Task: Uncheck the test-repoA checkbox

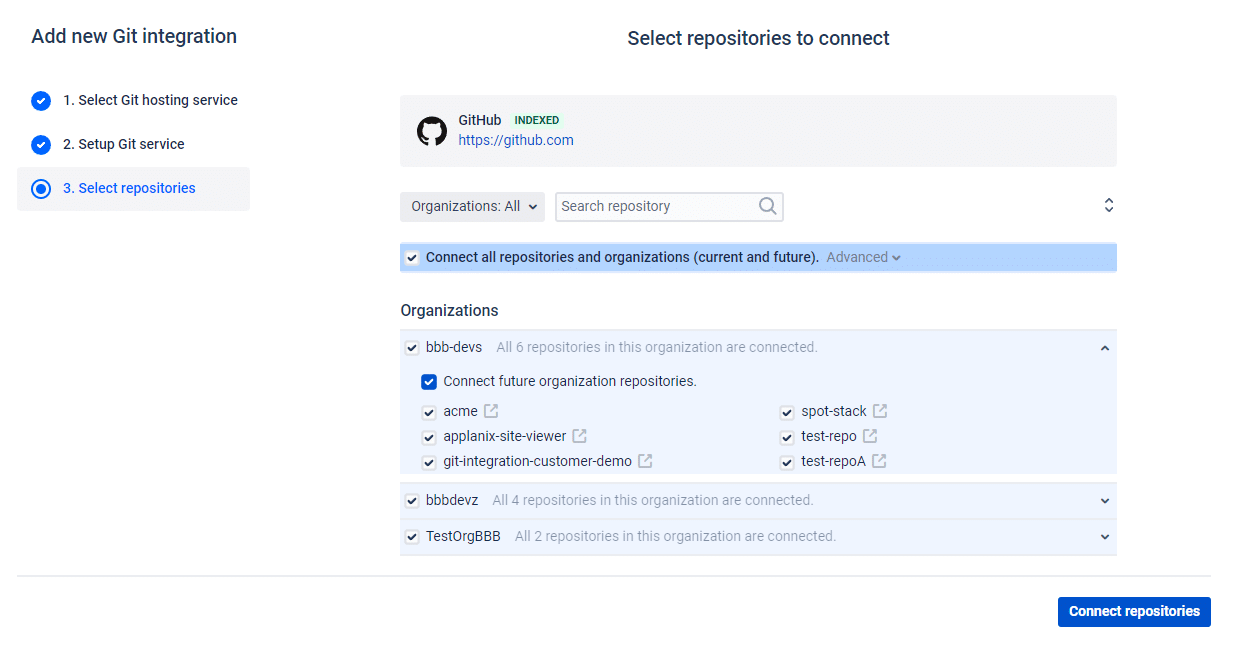Action: coord(787,462)
